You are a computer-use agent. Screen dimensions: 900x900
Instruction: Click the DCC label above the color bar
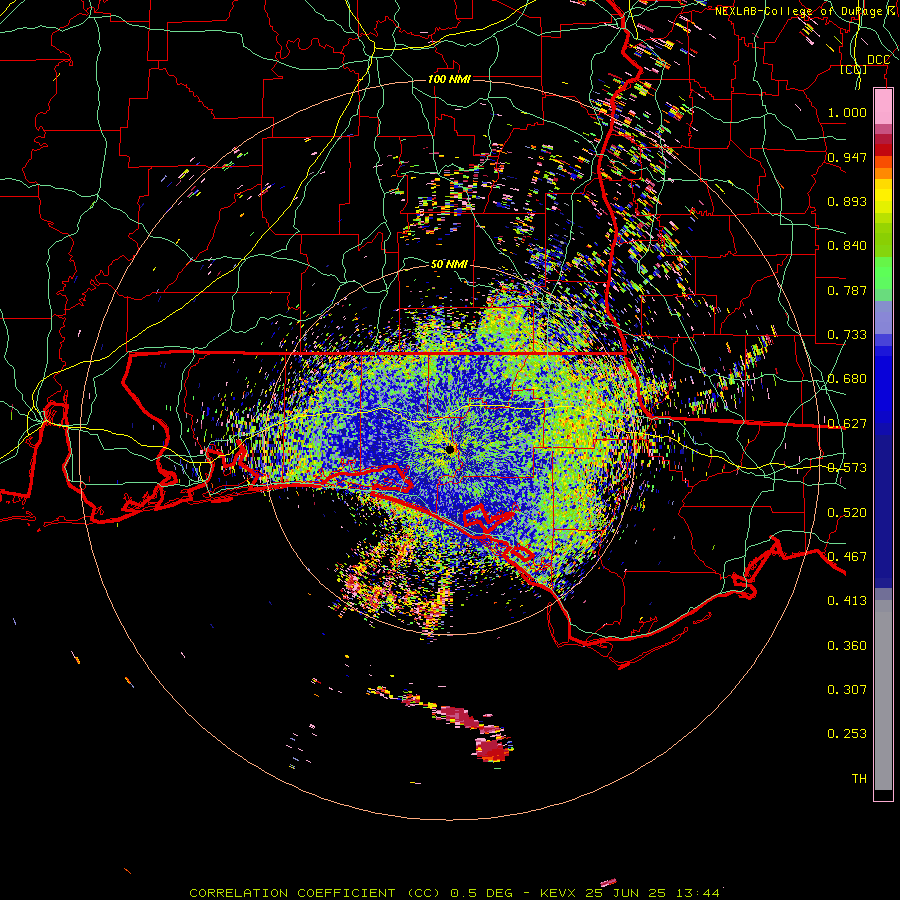click(x=878, y=60)
